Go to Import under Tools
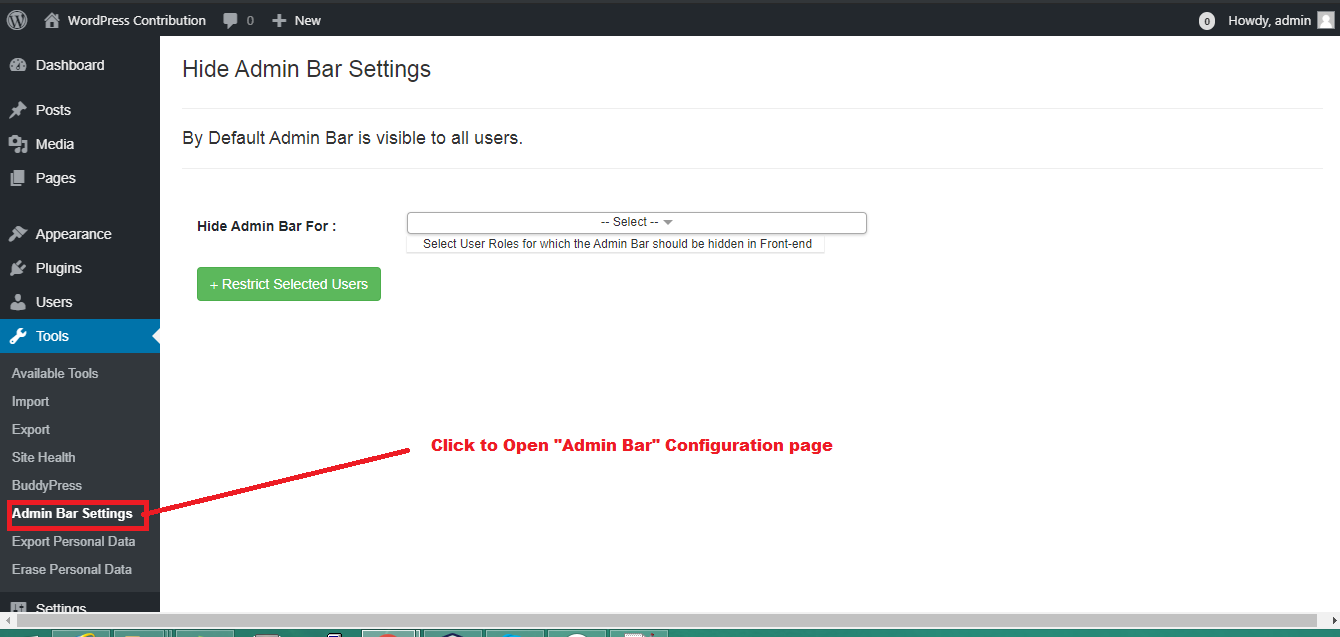This screenshot has width=1340, height=637. (x=30, y=401)
